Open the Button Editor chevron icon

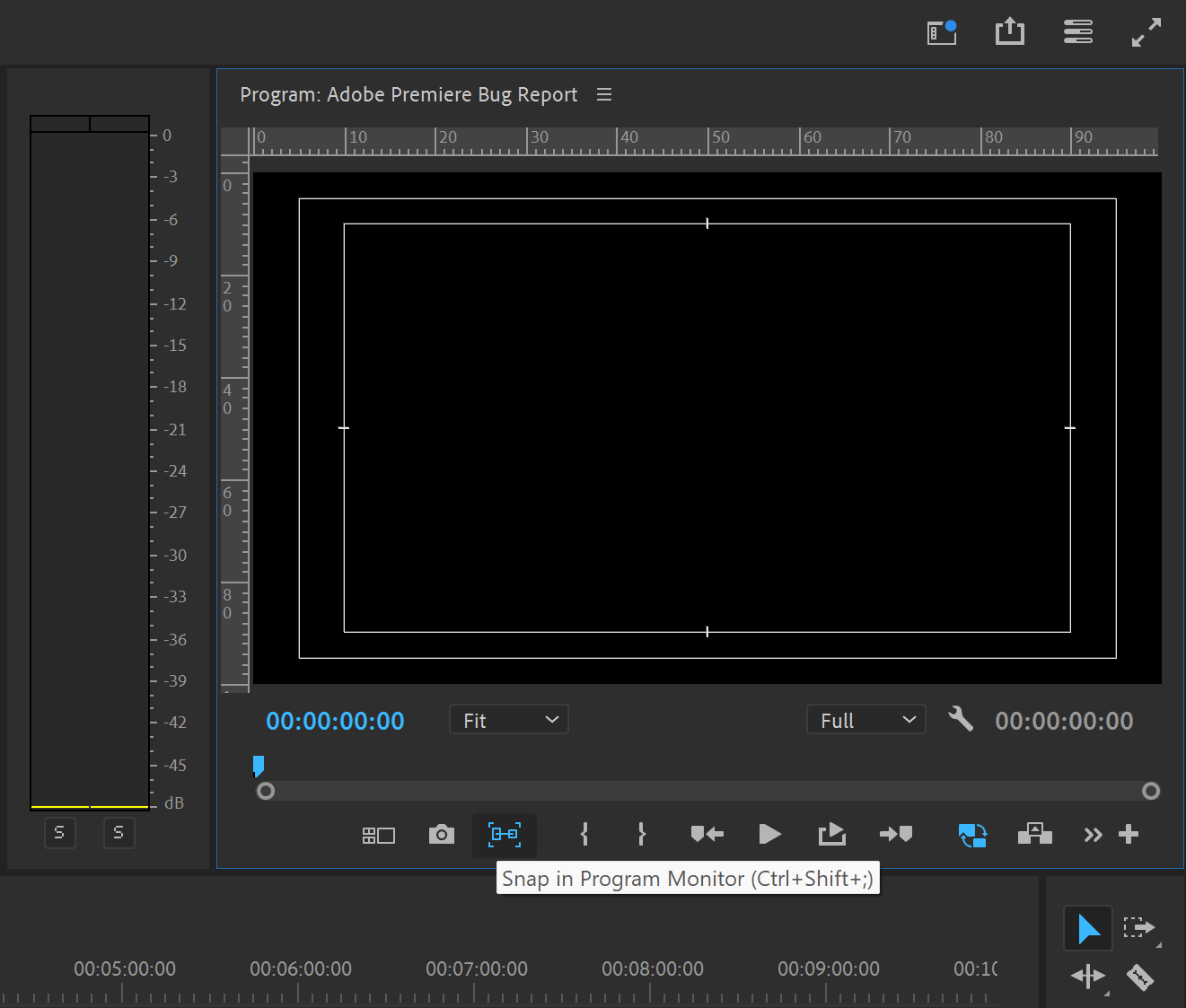[1093, 835]
